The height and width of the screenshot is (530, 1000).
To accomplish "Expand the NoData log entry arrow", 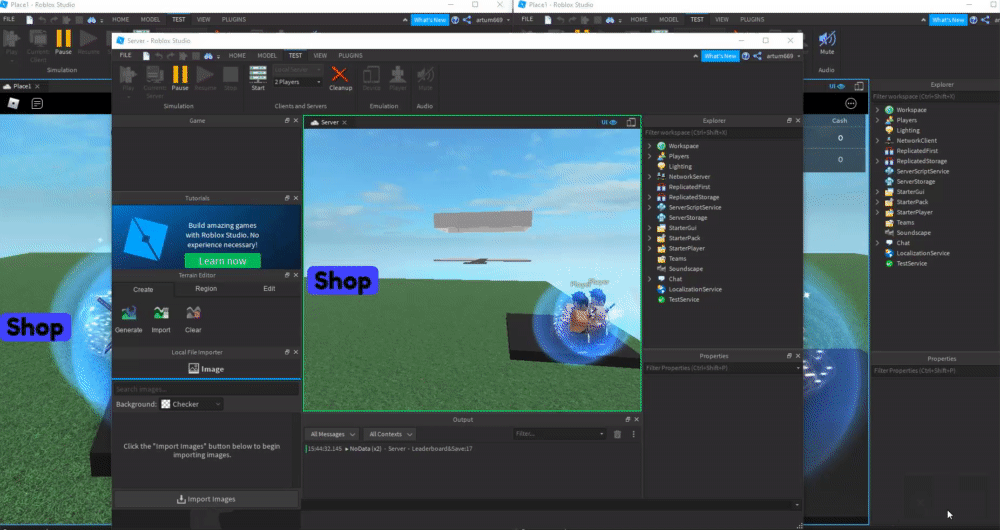I will [x=347, y=449].
